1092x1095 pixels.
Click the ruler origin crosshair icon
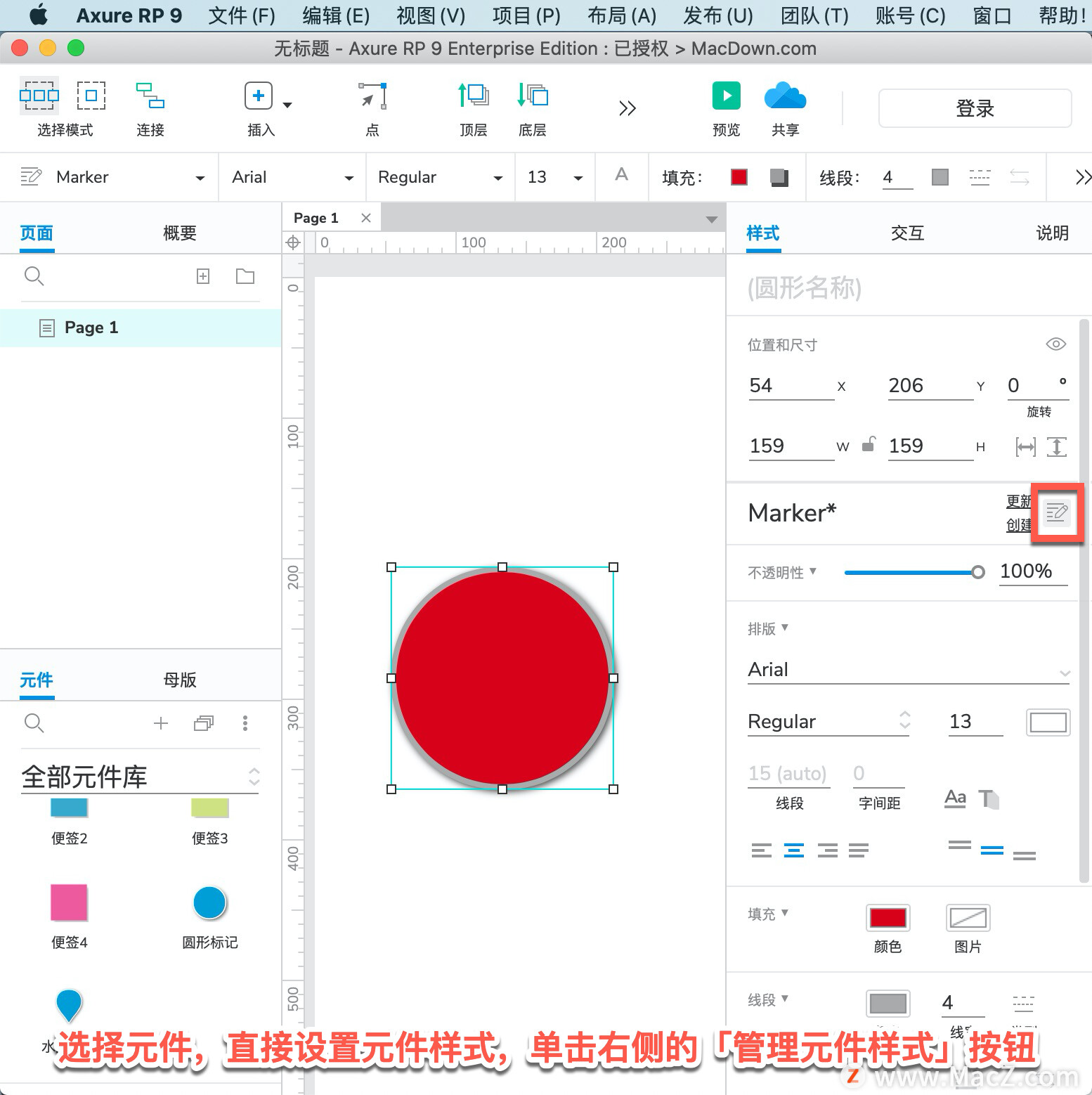(x=293, y=242)
